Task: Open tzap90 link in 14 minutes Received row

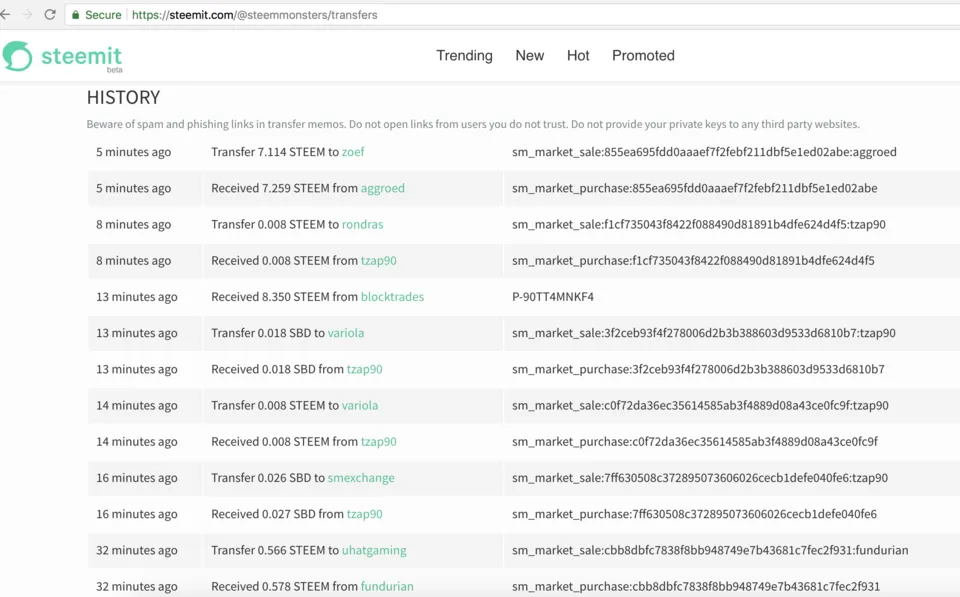Action: pos(378,441)
